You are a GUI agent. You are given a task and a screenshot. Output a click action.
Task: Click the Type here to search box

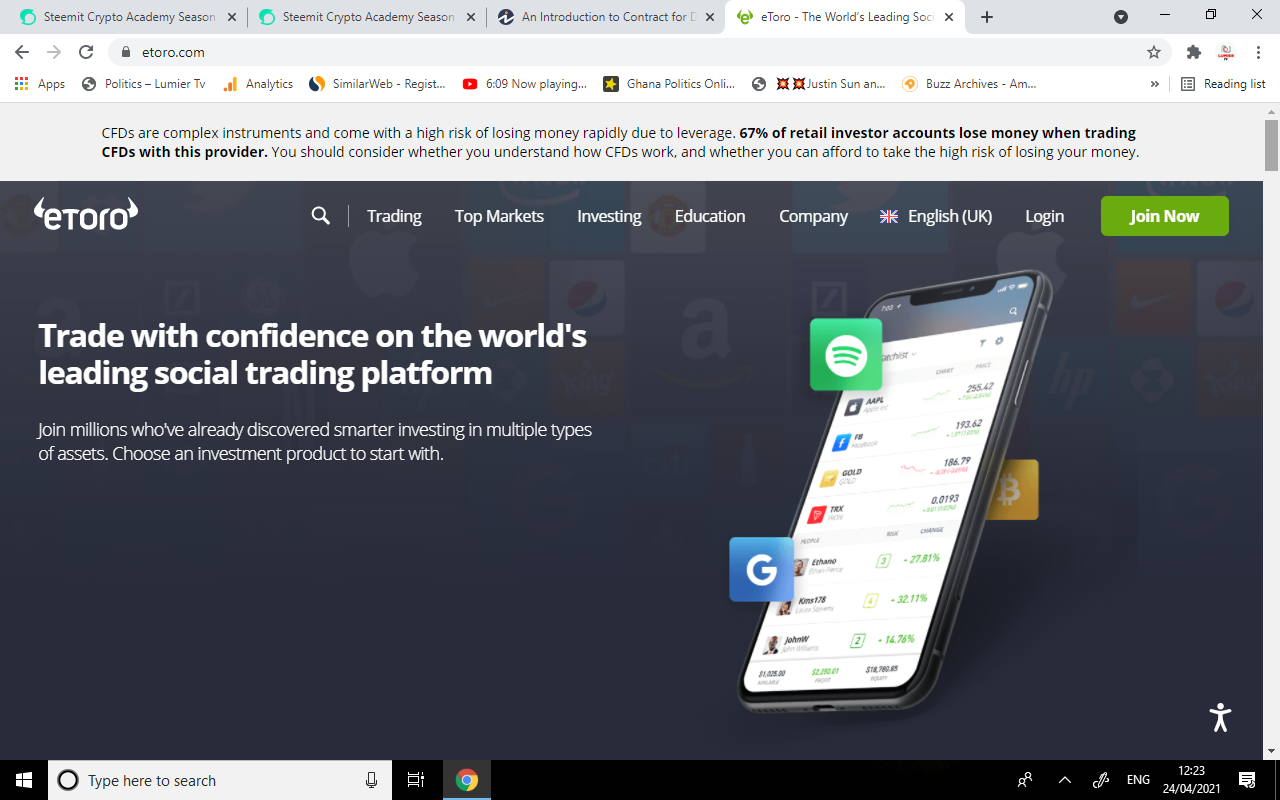point(219,780)
